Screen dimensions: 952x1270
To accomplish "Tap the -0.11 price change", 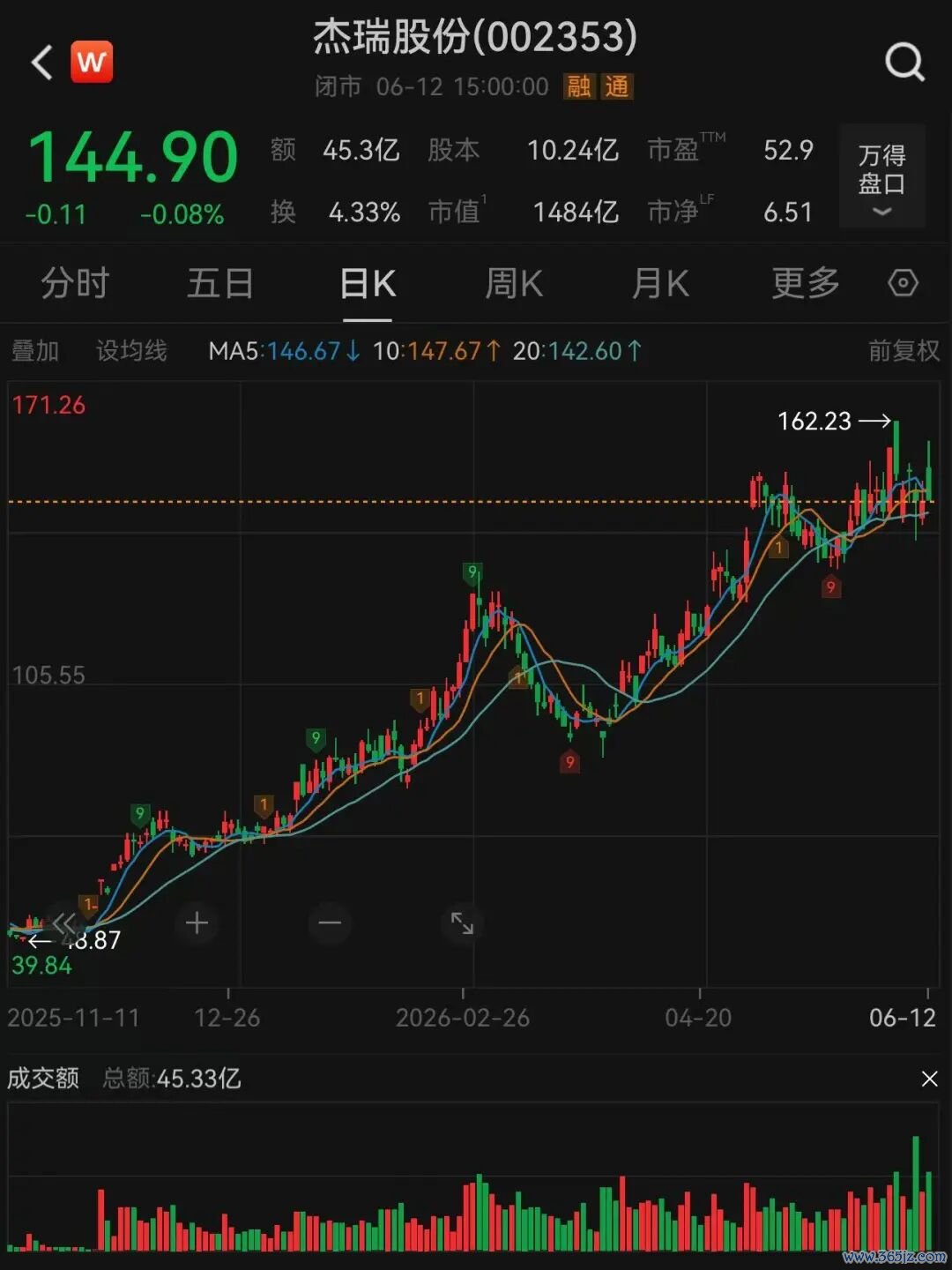I will [x=56, y=214].
